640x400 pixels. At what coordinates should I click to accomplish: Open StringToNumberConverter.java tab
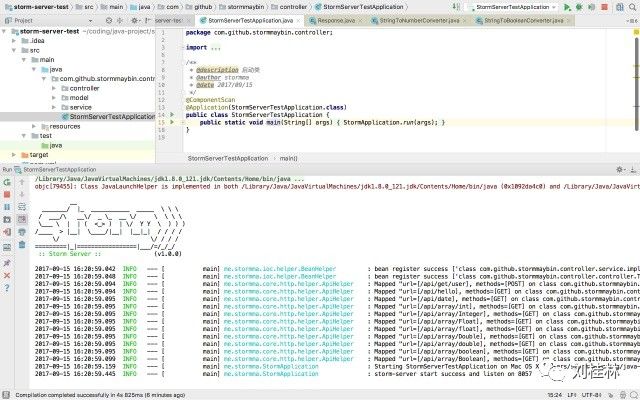[x=419, y=20]
